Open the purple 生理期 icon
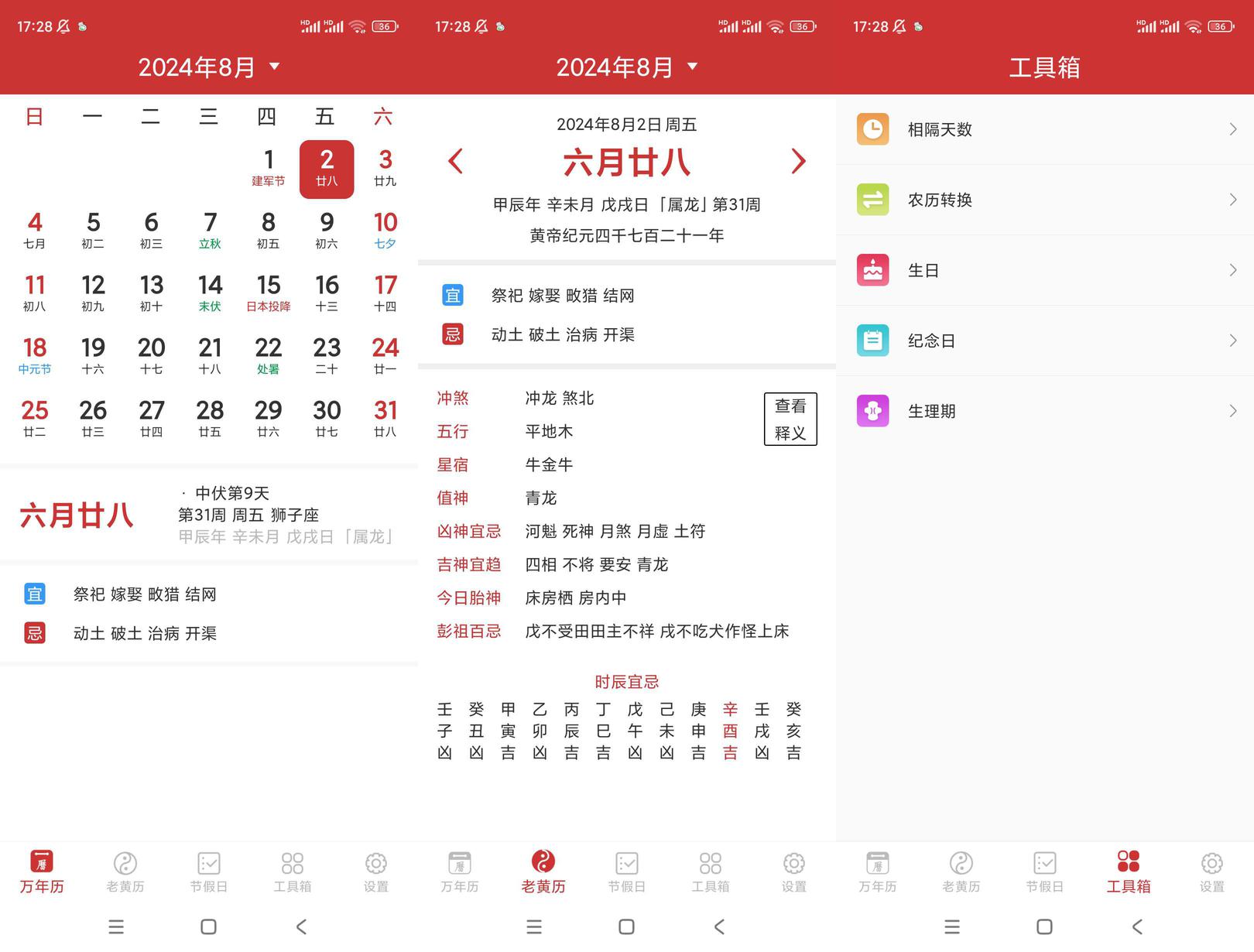Screen dimensions: 1254x952 (872, 411)
